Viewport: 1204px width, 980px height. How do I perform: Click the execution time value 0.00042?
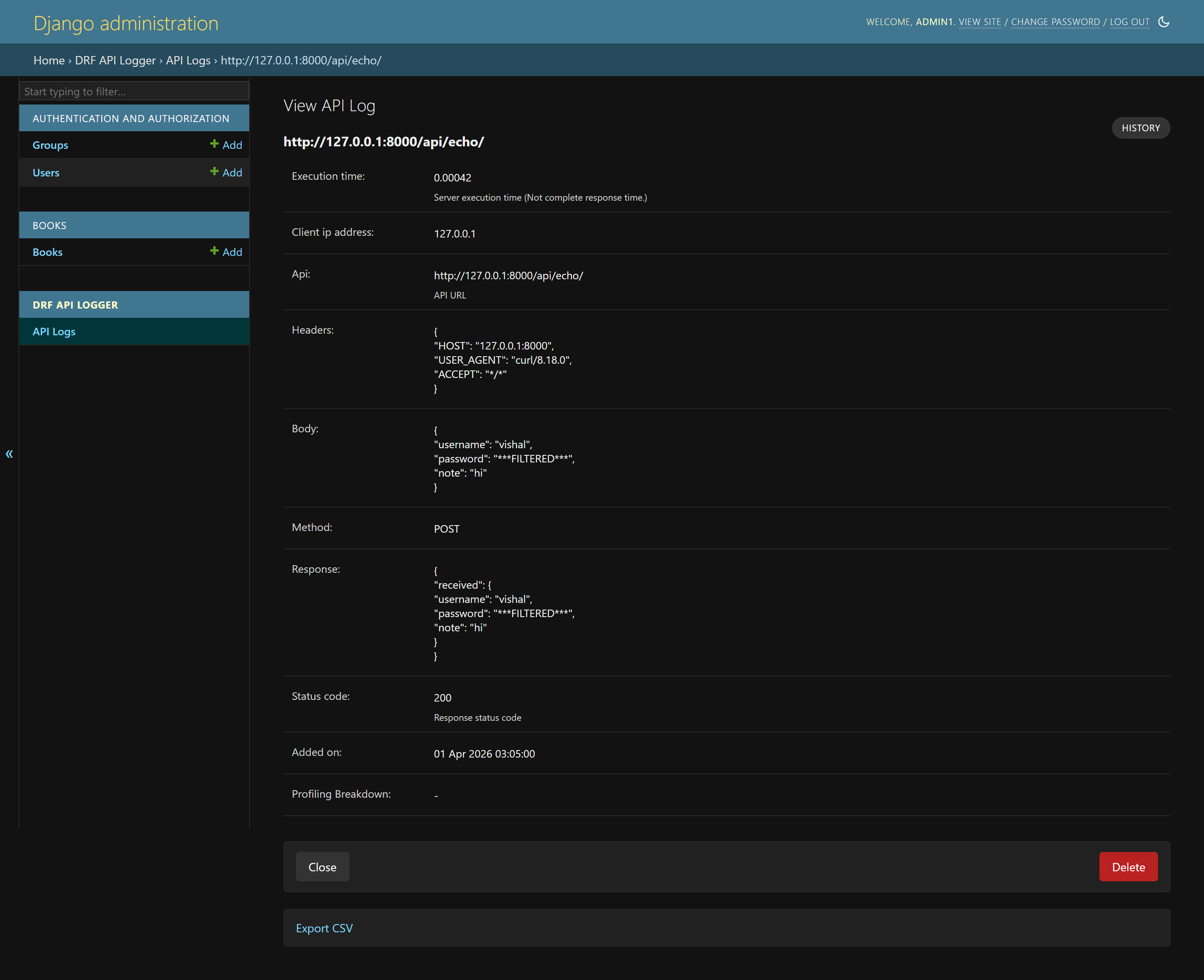[452, 178]
